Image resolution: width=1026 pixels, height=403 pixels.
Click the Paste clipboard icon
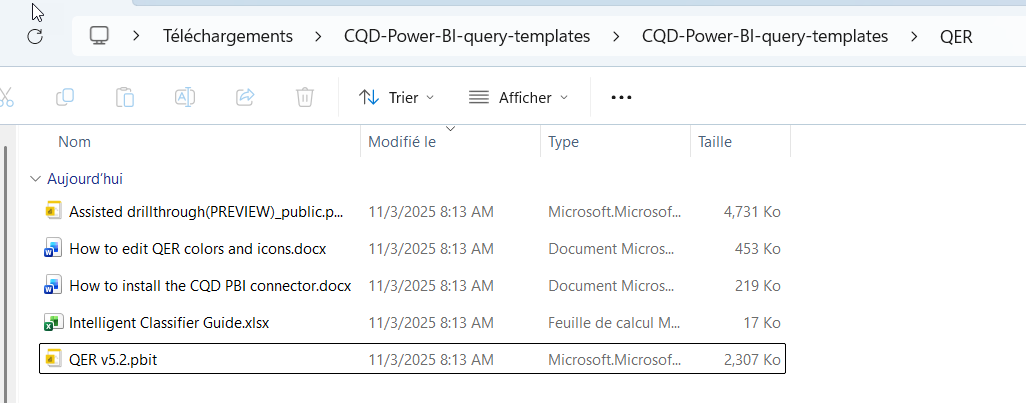(125, 97)
